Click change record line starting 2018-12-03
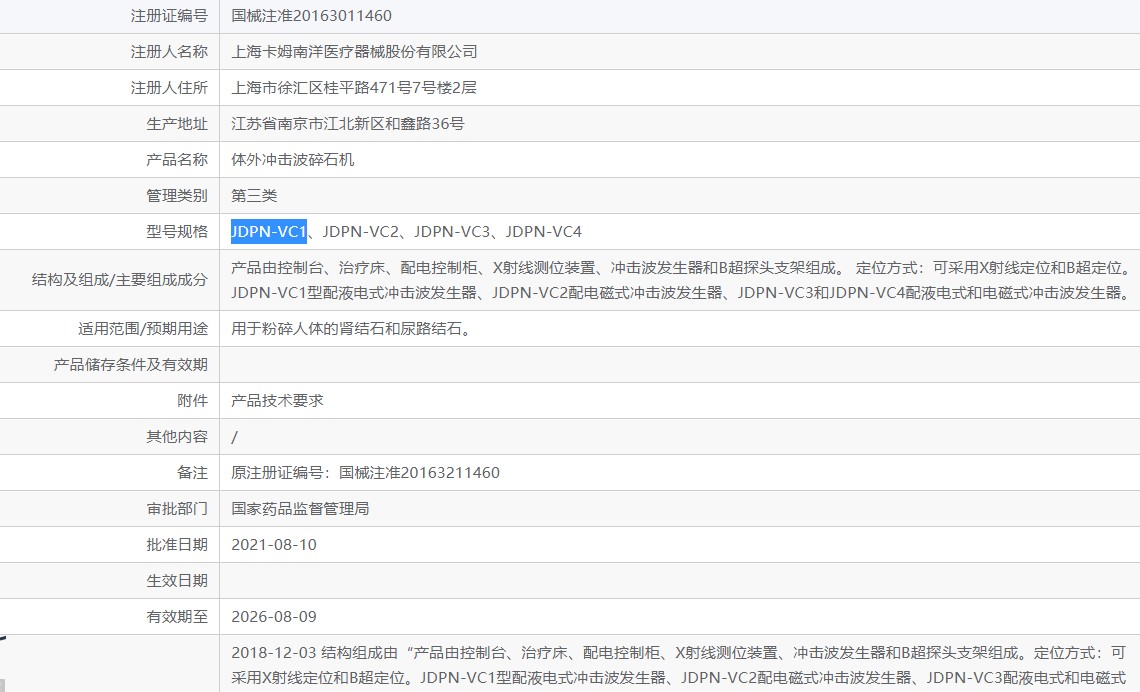Viewport: 1140px width, 692px height. 678,653
